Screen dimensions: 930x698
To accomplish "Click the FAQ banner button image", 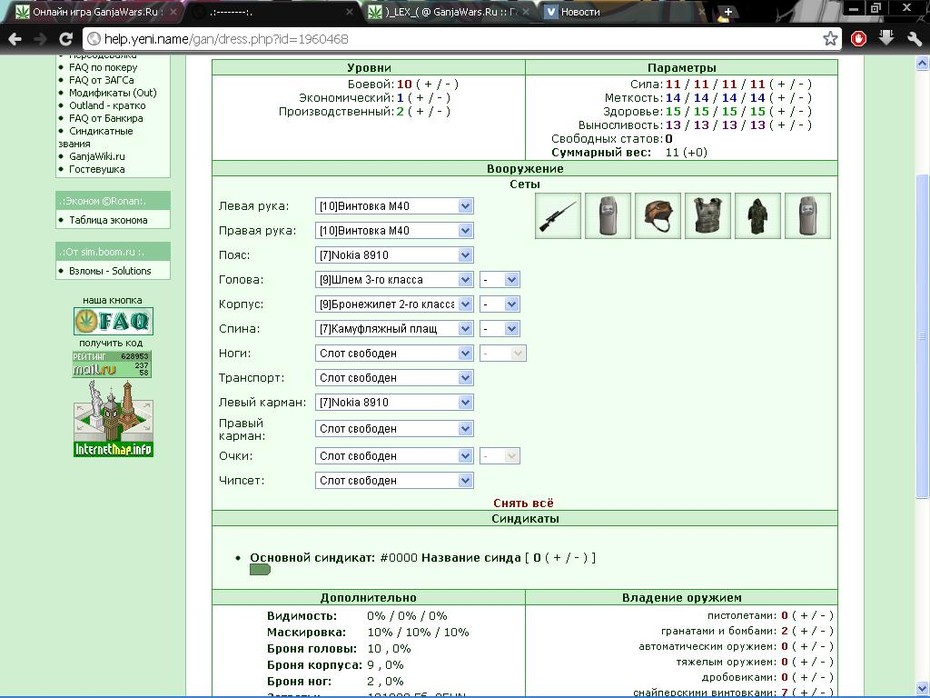I will pyautogui.click(x=113, y=321).
